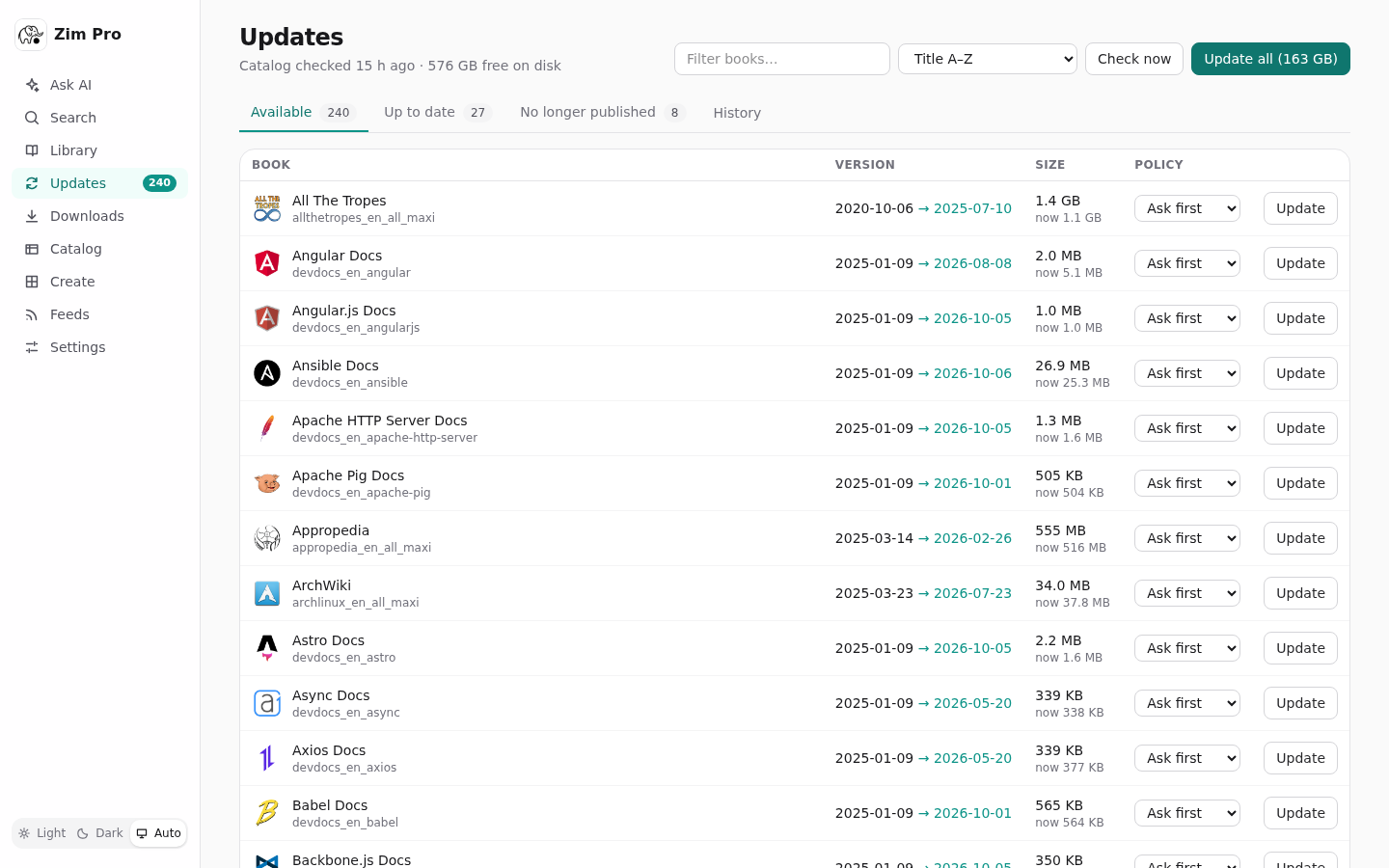Click the Astro Docs title text
This screenshot has width=1389, height=868.
(328, 640)
